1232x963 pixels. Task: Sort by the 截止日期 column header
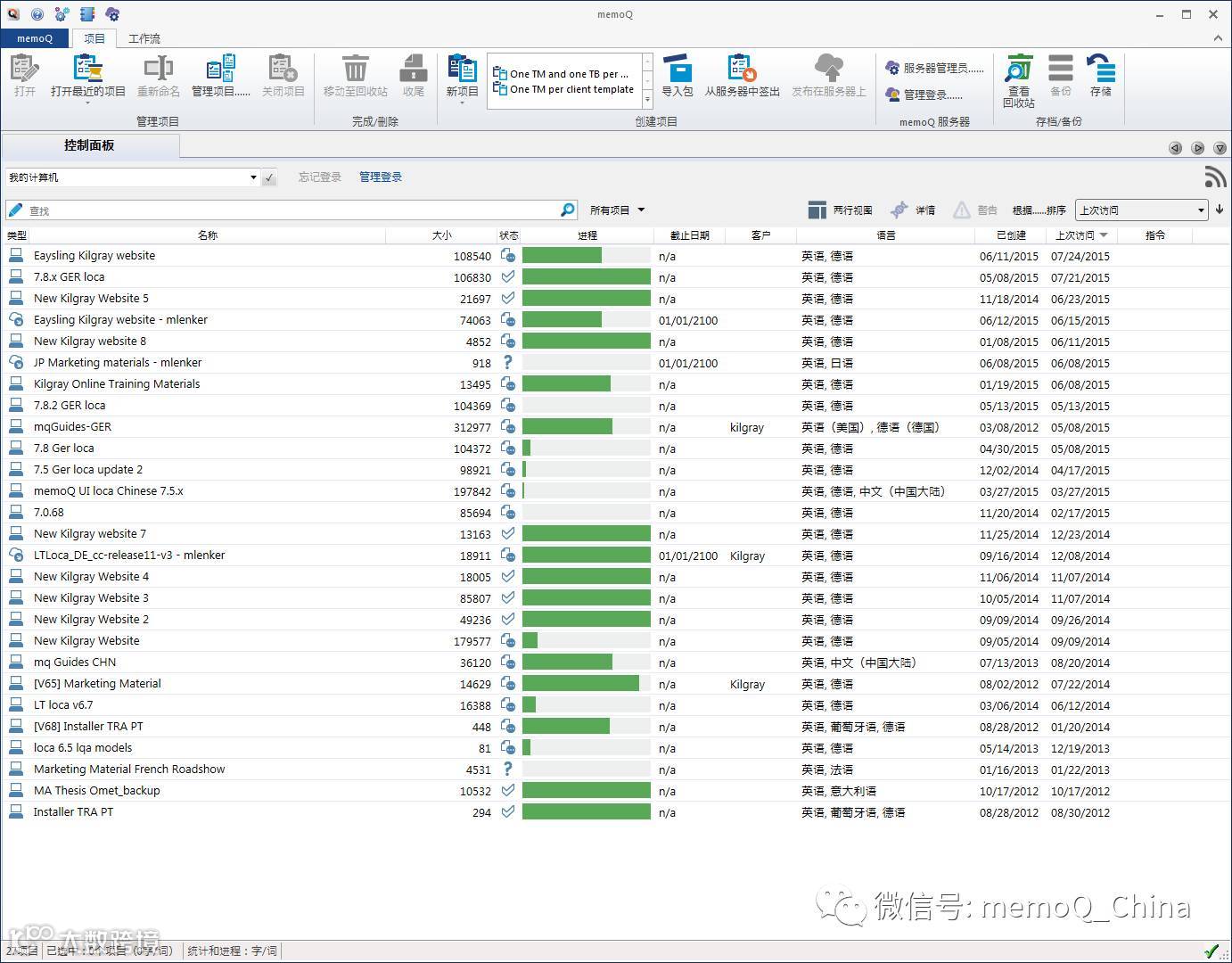point(690,235)
